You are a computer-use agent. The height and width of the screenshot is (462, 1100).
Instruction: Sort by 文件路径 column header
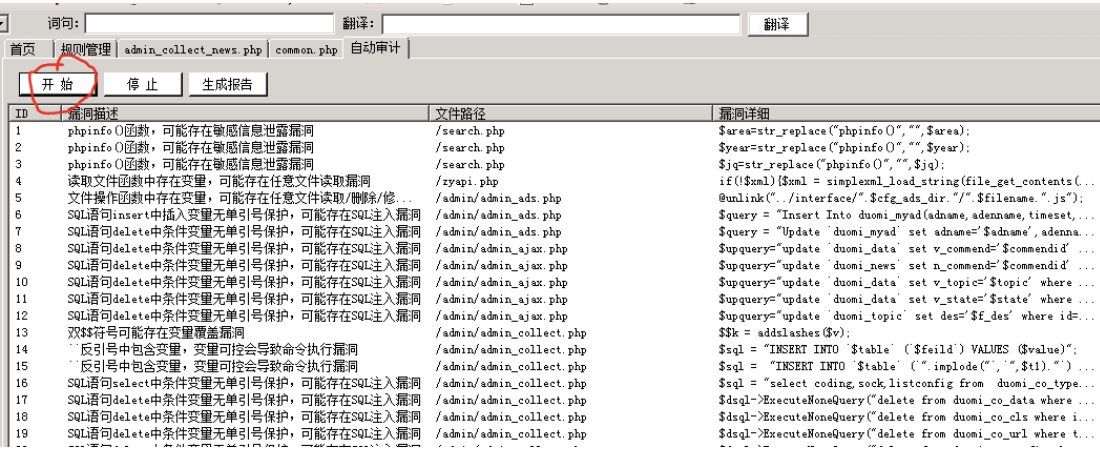pos(570,114)
